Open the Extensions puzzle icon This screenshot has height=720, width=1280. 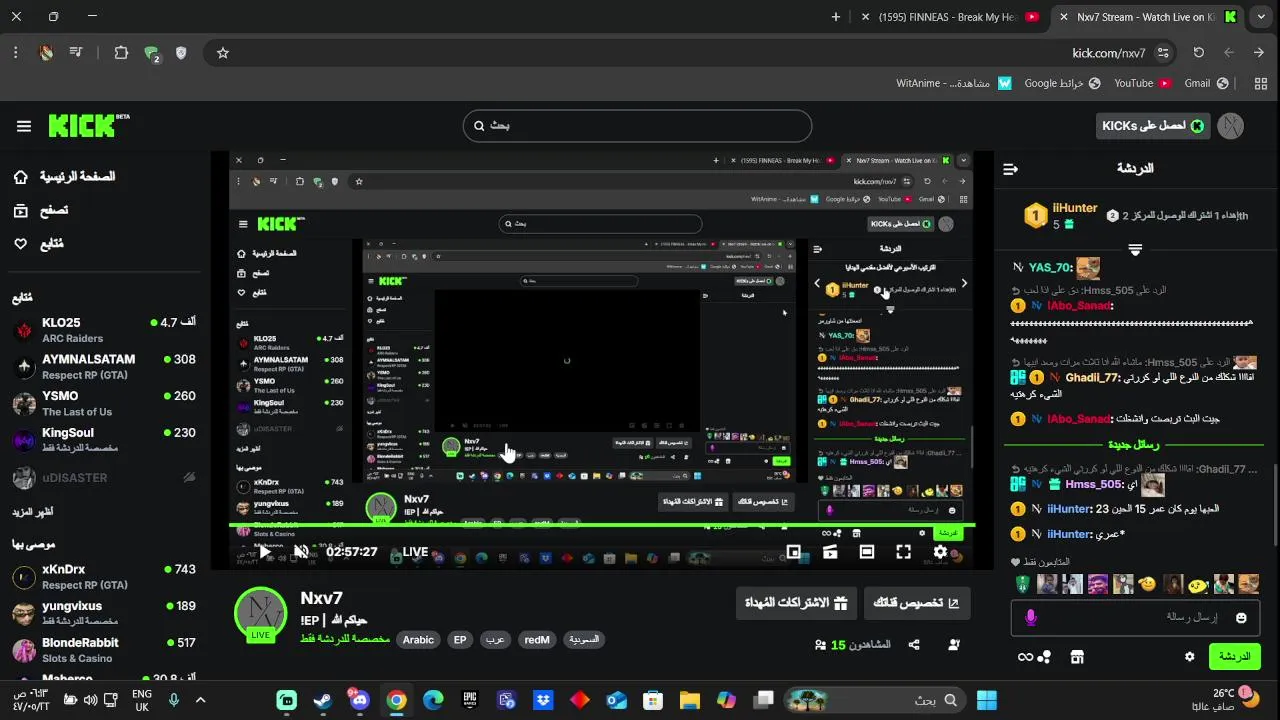click(x=121, y=53)
